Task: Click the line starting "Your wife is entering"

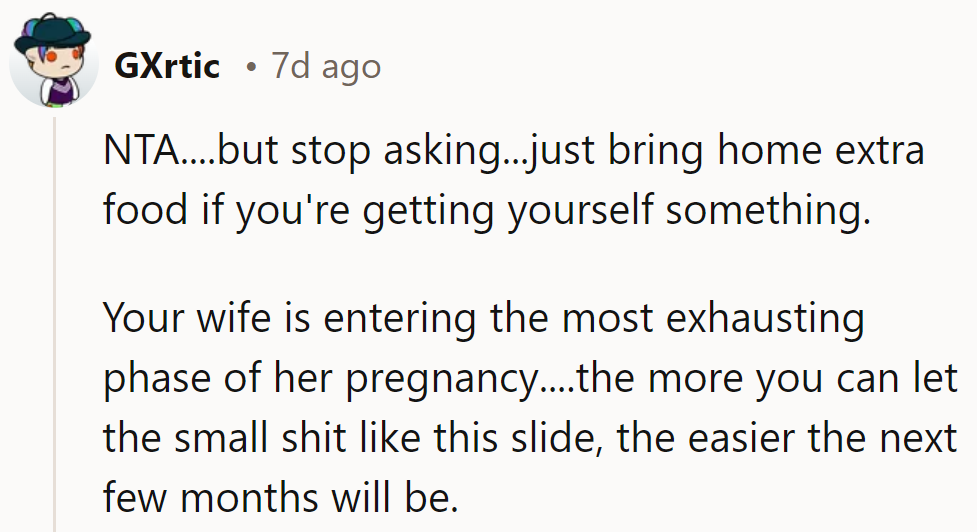Action: (x=484, y=318)
